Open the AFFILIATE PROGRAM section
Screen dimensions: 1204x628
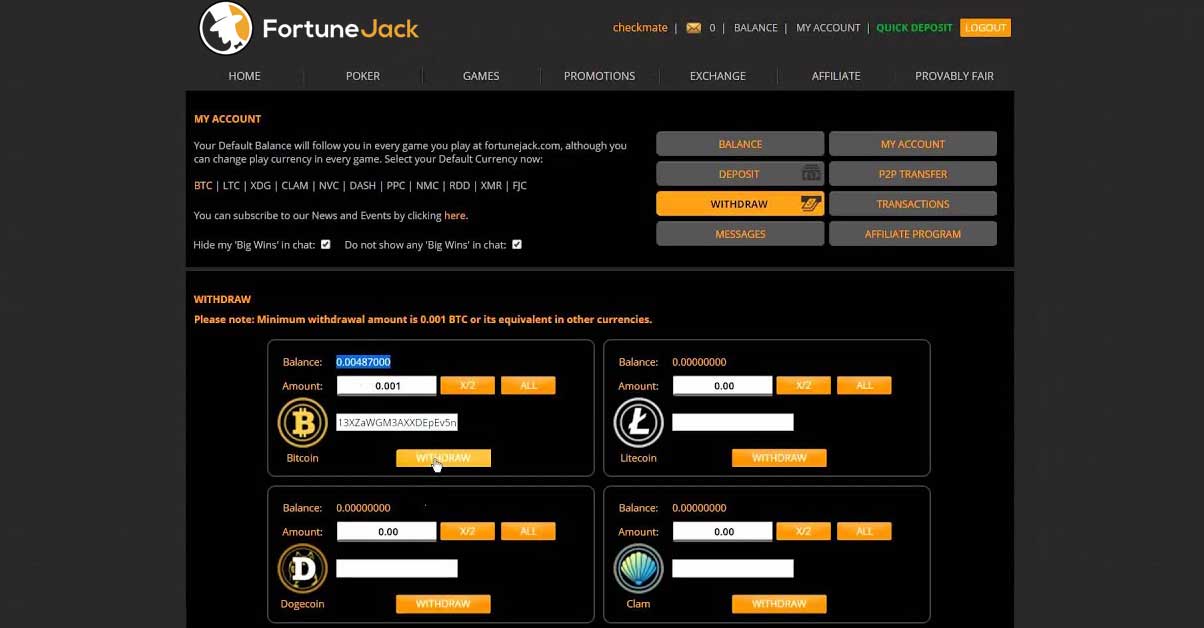[913, 234]
